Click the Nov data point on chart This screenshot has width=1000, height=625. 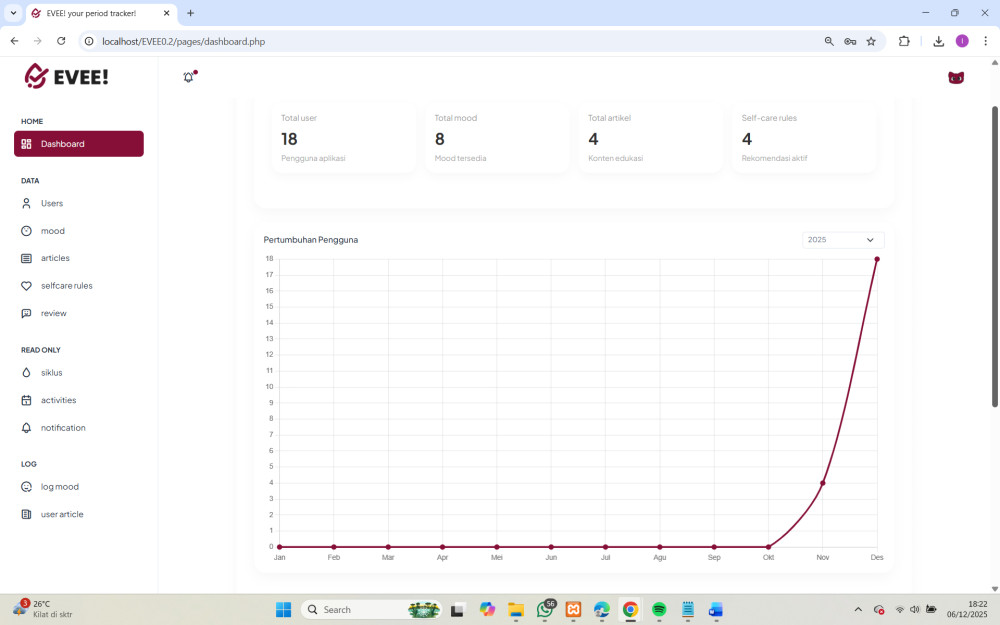[822, 483]
